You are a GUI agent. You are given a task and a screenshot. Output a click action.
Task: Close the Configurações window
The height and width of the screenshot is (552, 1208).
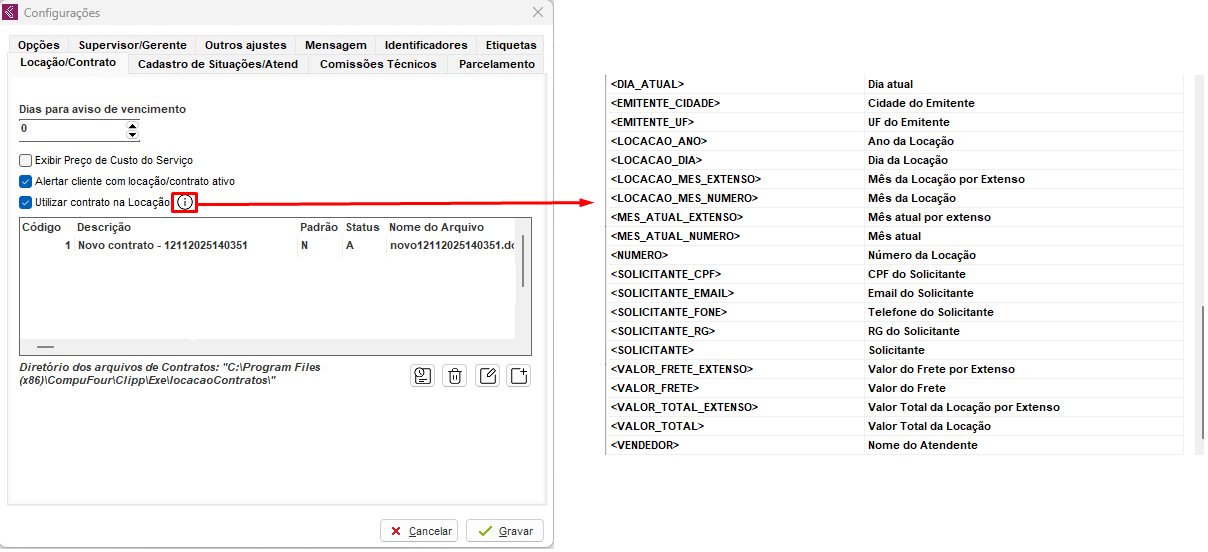(x=538, y=13)
